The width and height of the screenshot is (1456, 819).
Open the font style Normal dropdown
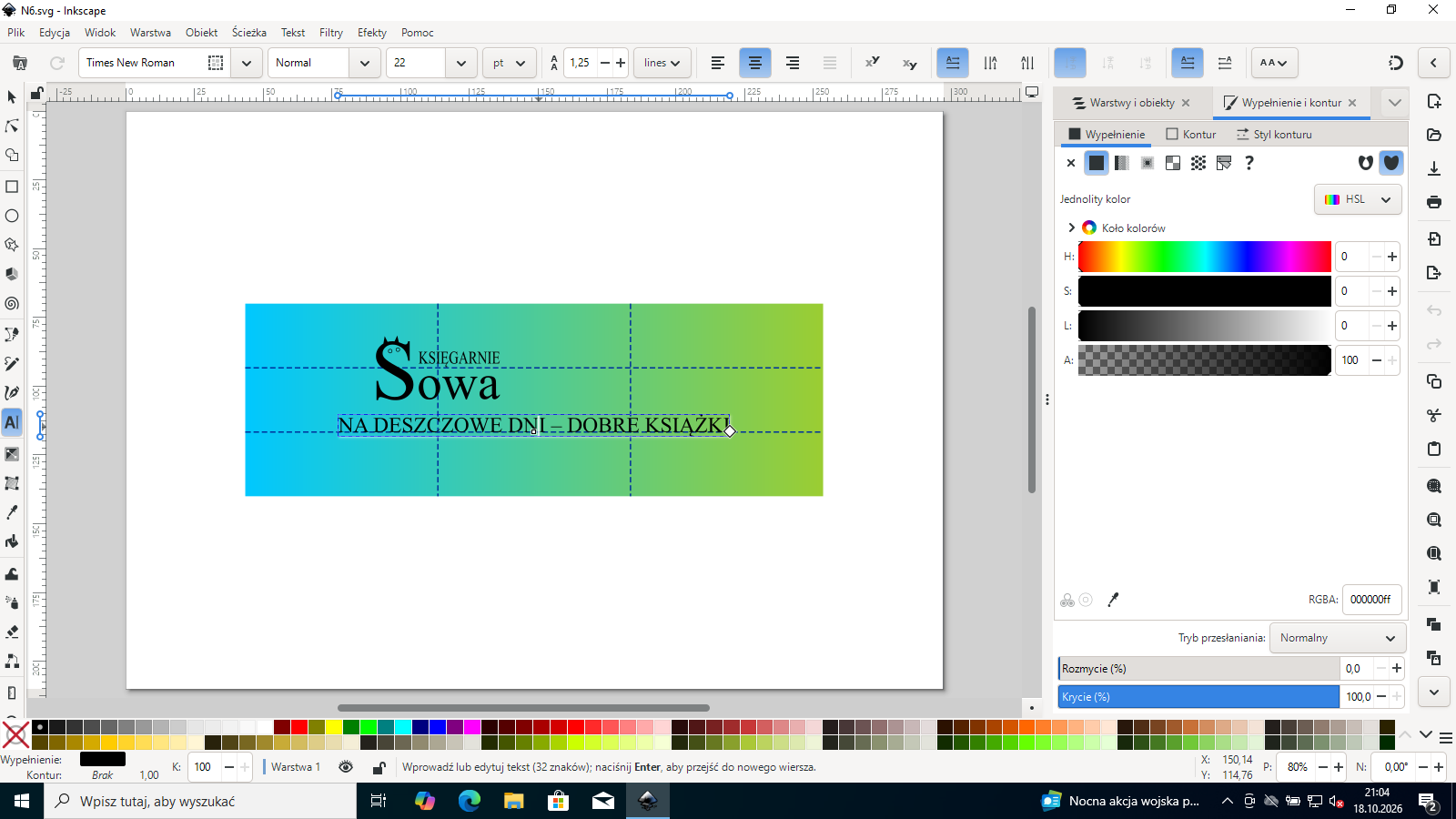(x=364, y=63)
